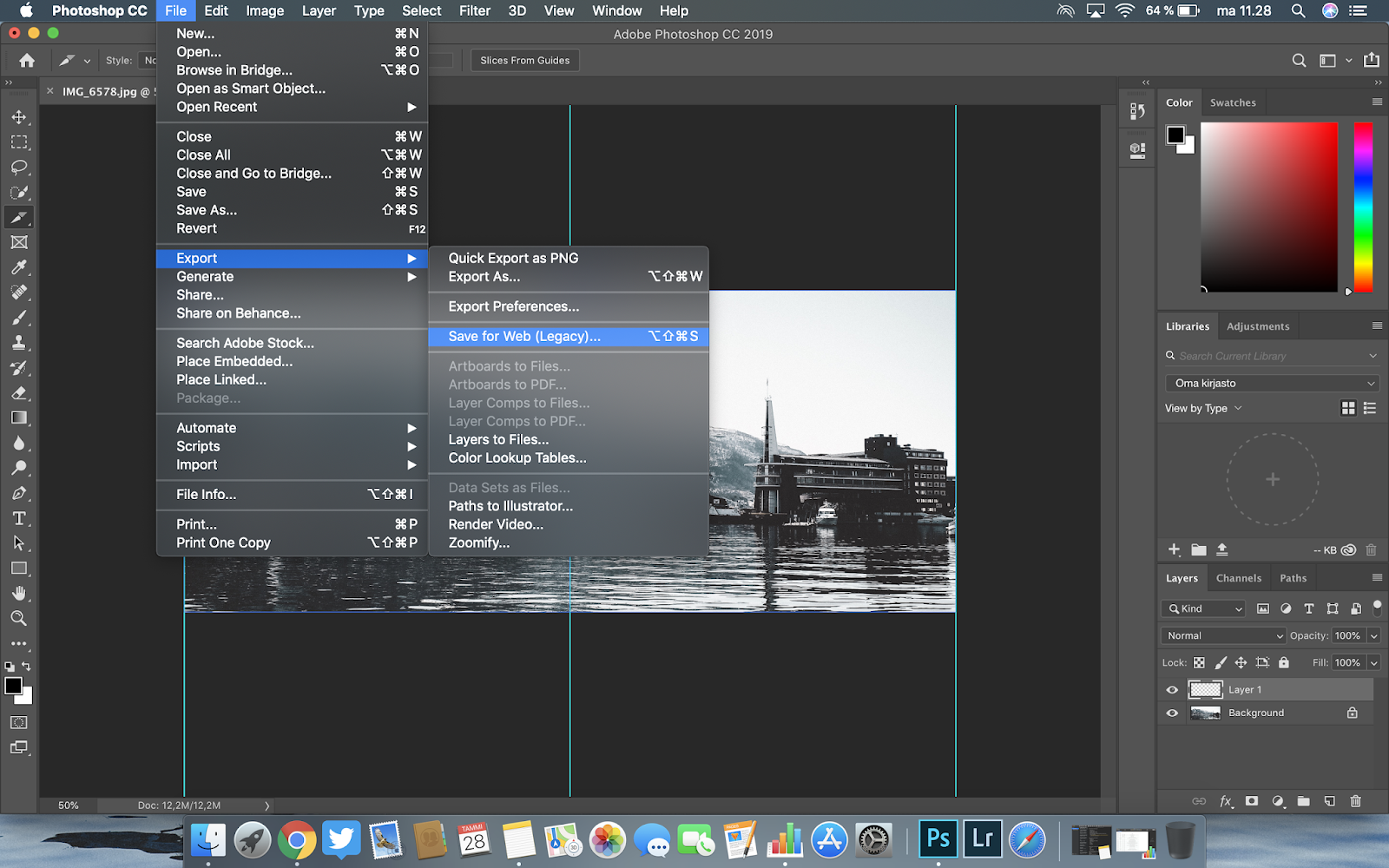Add a layer mask using the icon
Screen dimensions: 1389x868
point(1252,801)
